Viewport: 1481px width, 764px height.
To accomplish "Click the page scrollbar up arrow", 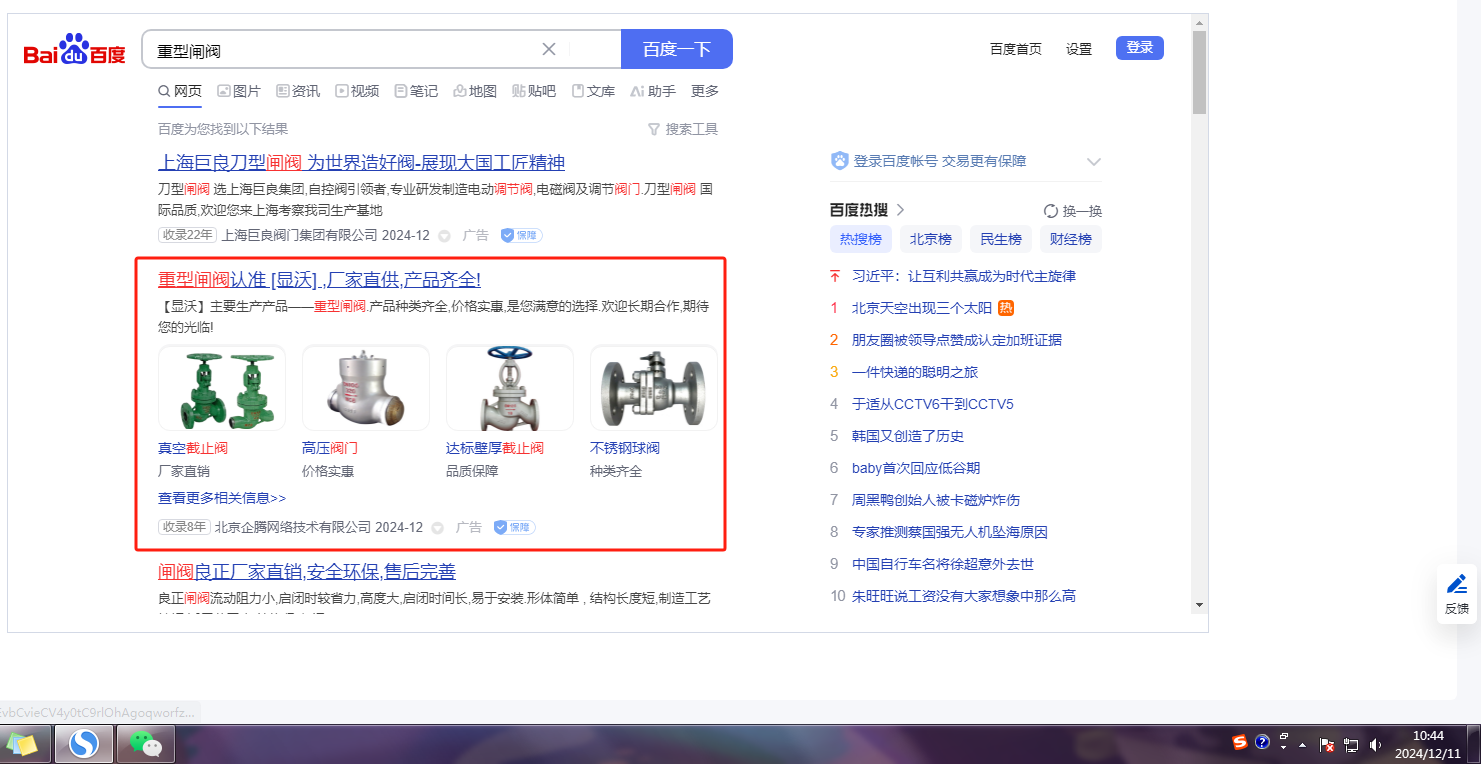I will 1200,21.
